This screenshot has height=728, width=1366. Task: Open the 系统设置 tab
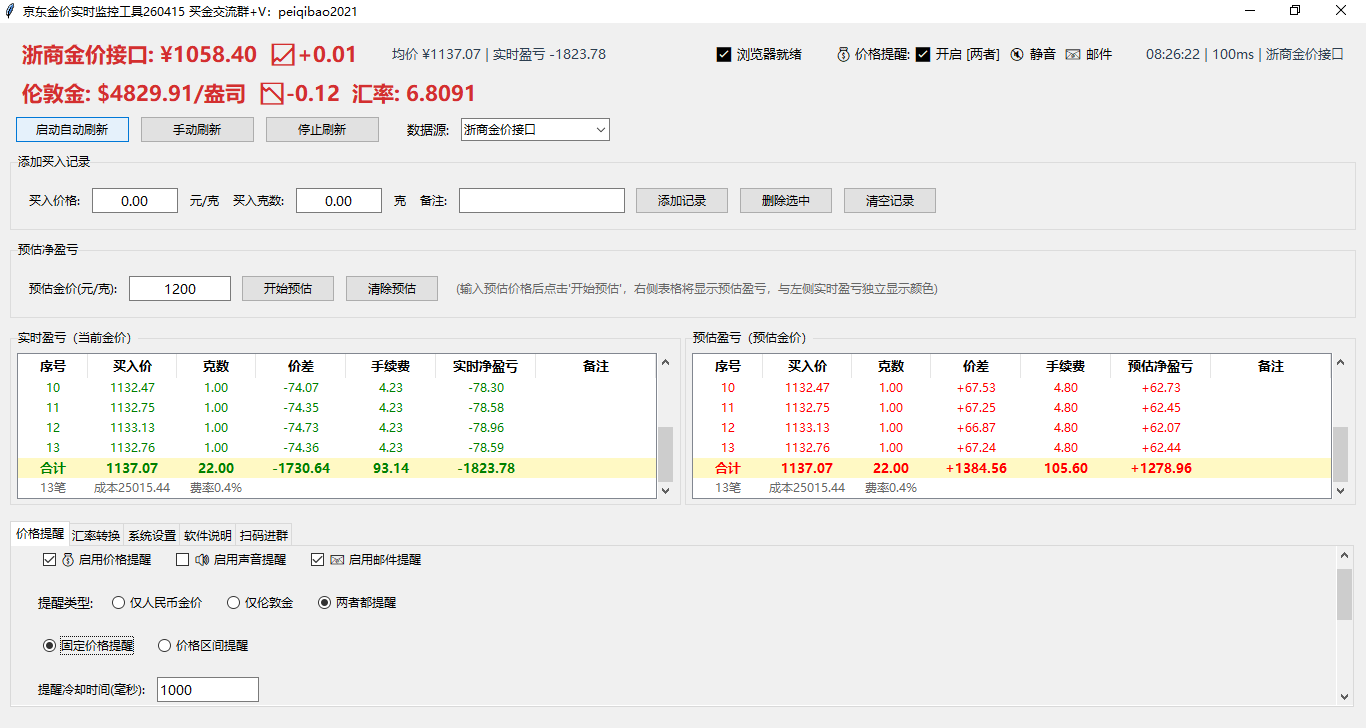[152, 535]
